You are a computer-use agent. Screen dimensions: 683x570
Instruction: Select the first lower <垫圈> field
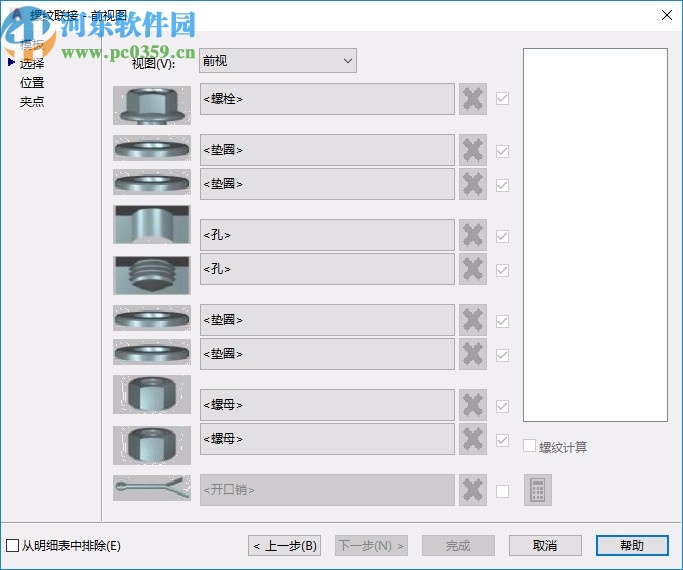click(x=327, y=320)
